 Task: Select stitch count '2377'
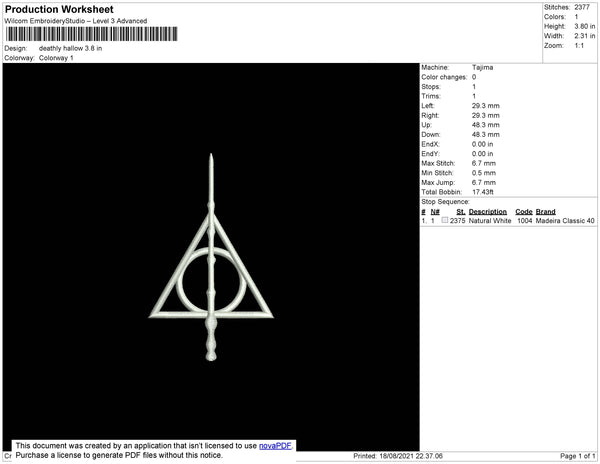click(x=582, y=7)
